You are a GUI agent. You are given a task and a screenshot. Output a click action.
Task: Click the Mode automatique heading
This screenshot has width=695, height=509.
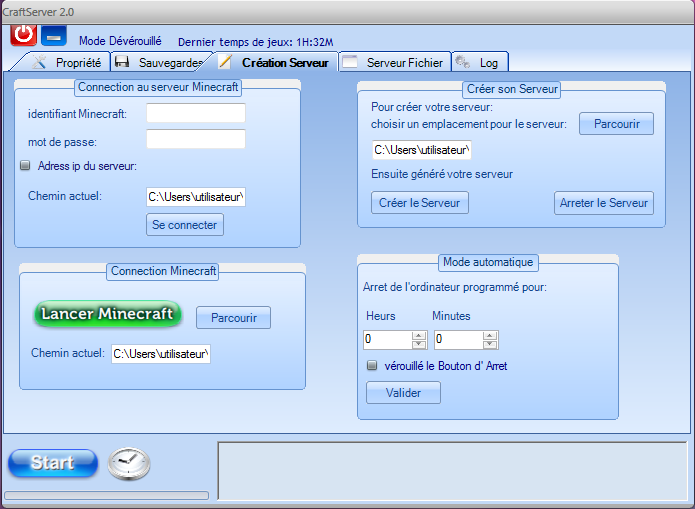click(x=488, y=262)
